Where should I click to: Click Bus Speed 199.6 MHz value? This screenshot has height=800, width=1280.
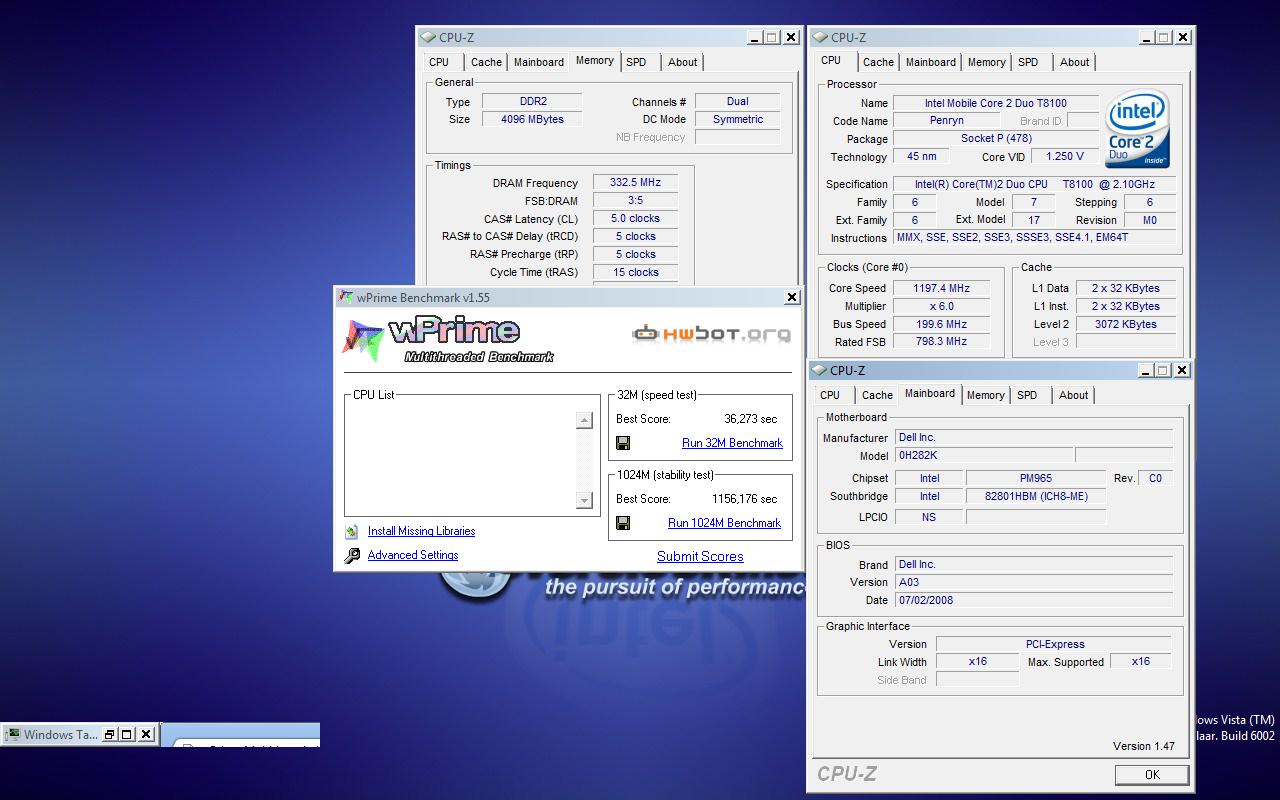[940, 324]
